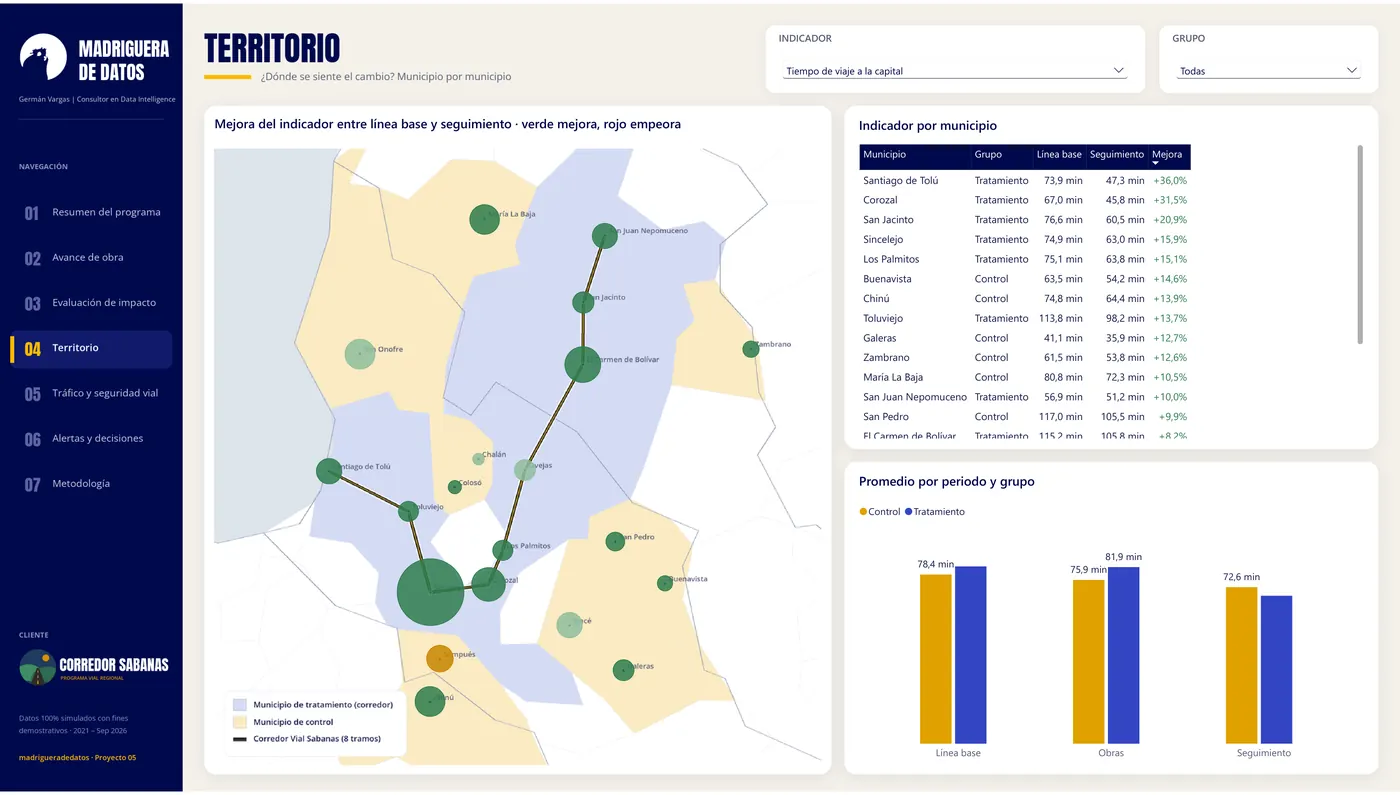Click the table's vertical scrollbar
This screenshot has width=1400, height=795.
(x=1360, y=244)
